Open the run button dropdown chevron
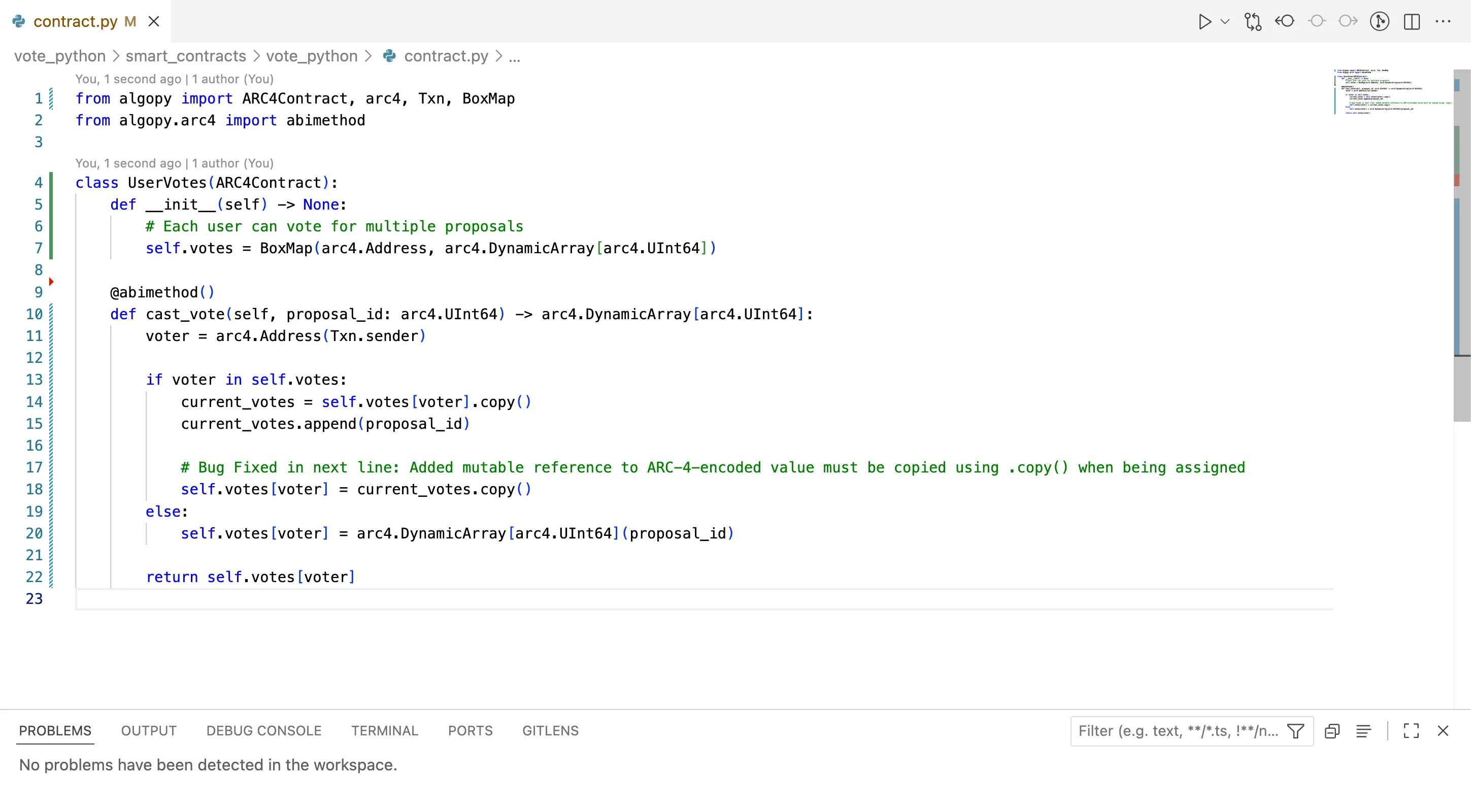Screen dimensions: 1471x812 point(1224,22)
